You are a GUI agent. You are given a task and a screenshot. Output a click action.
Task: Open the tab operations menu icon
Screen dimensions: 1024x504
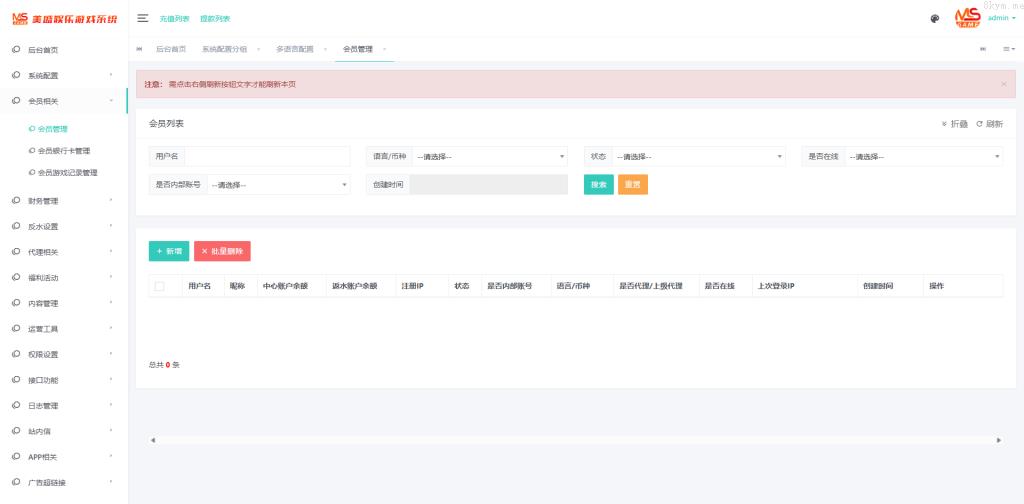pyautogui.click(x=1008, y=48)
